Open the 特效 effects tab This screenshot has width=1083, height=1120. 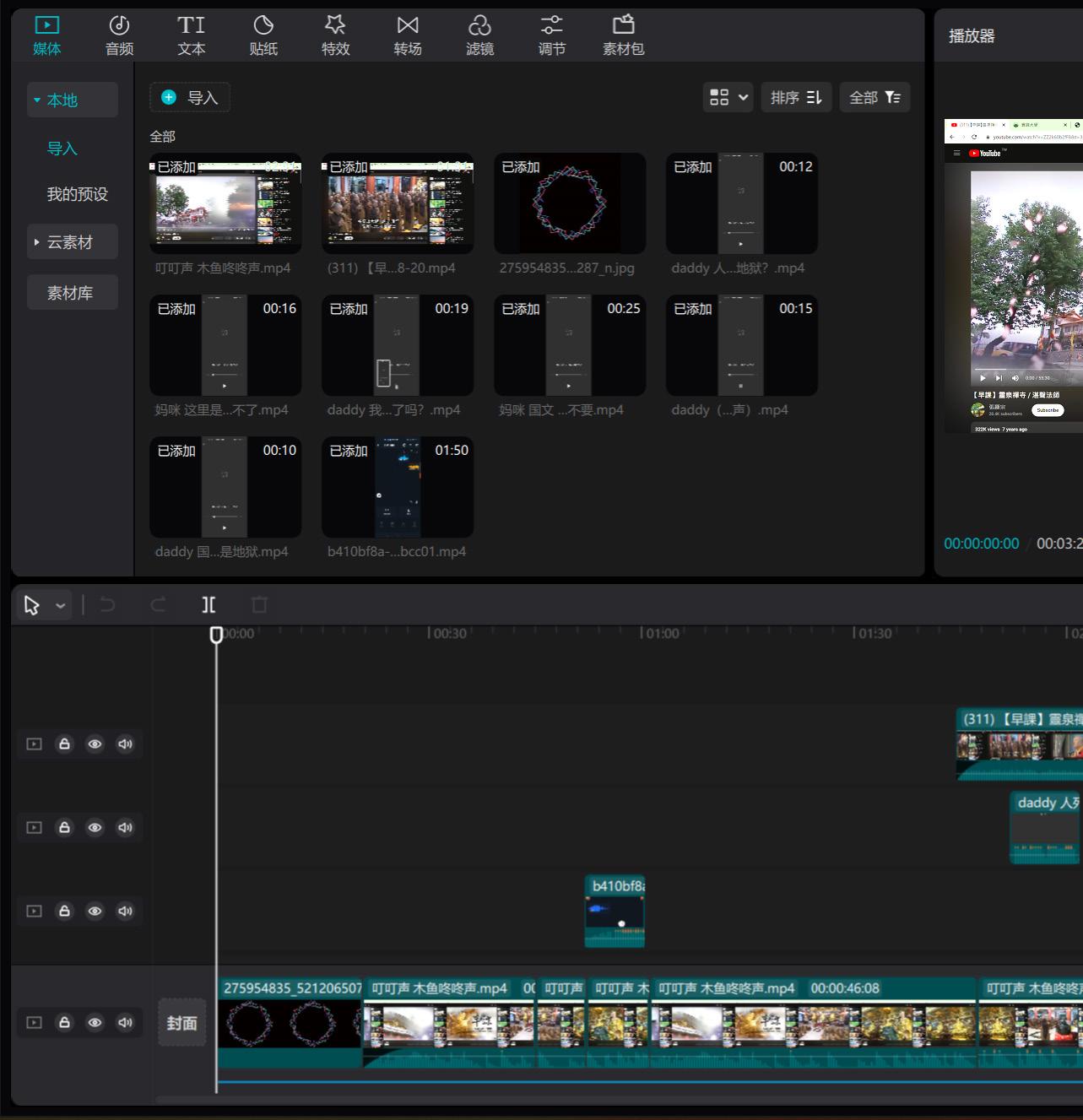335,36
